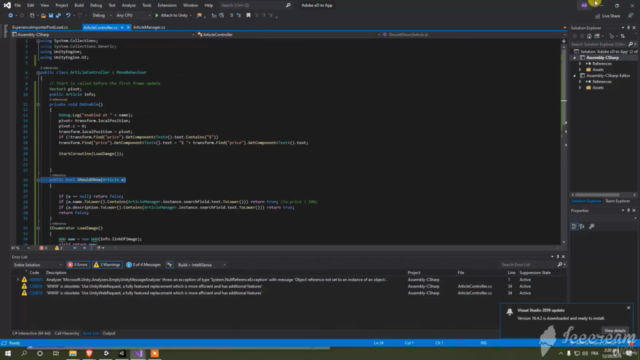Image resolution: width=640 pixels, height=360 pixels.
Task: Open the Build + IntelliSense dropdown
Action: click(202, 265)
